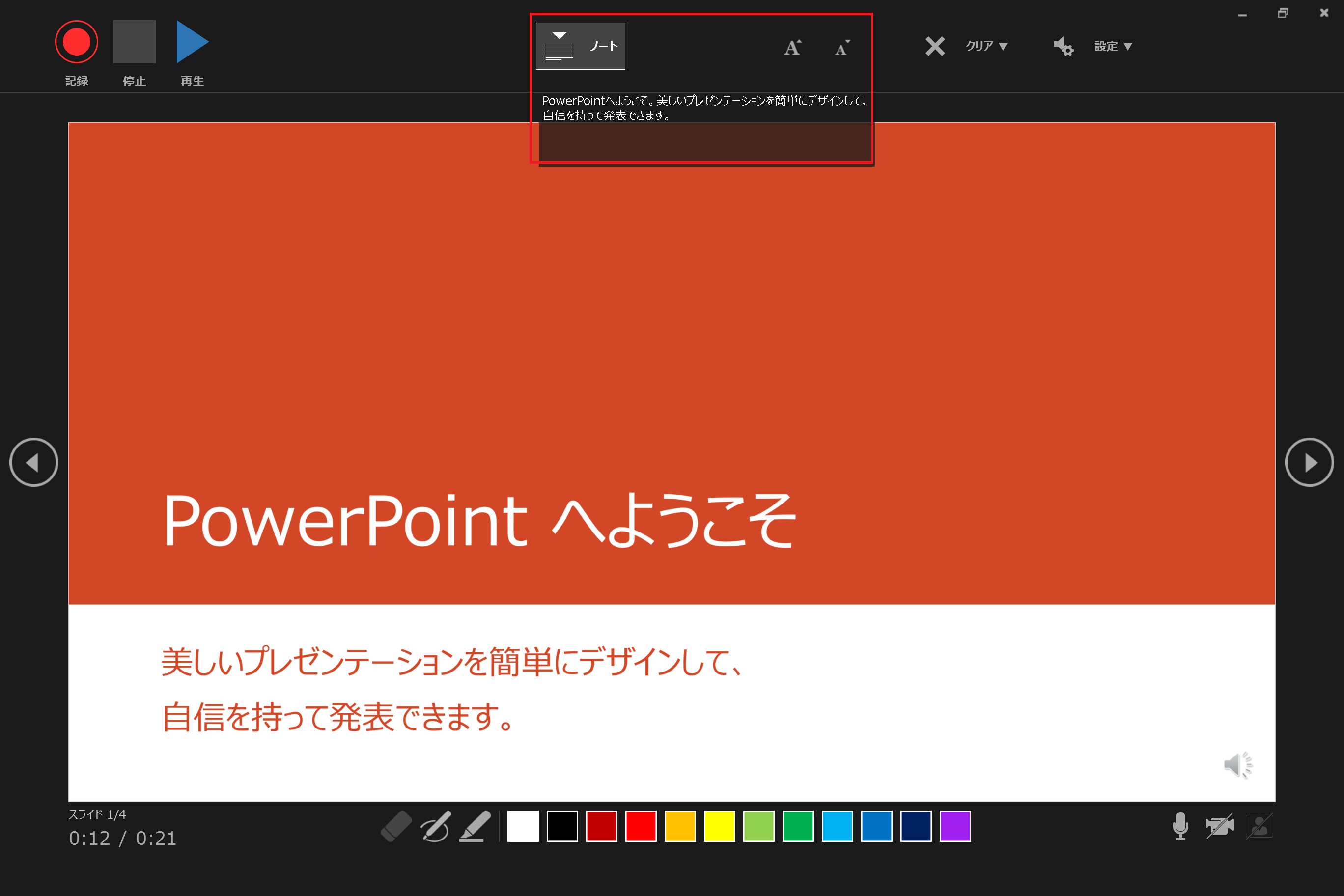Open the 設定 dropdown menu

pos(1113,46)
